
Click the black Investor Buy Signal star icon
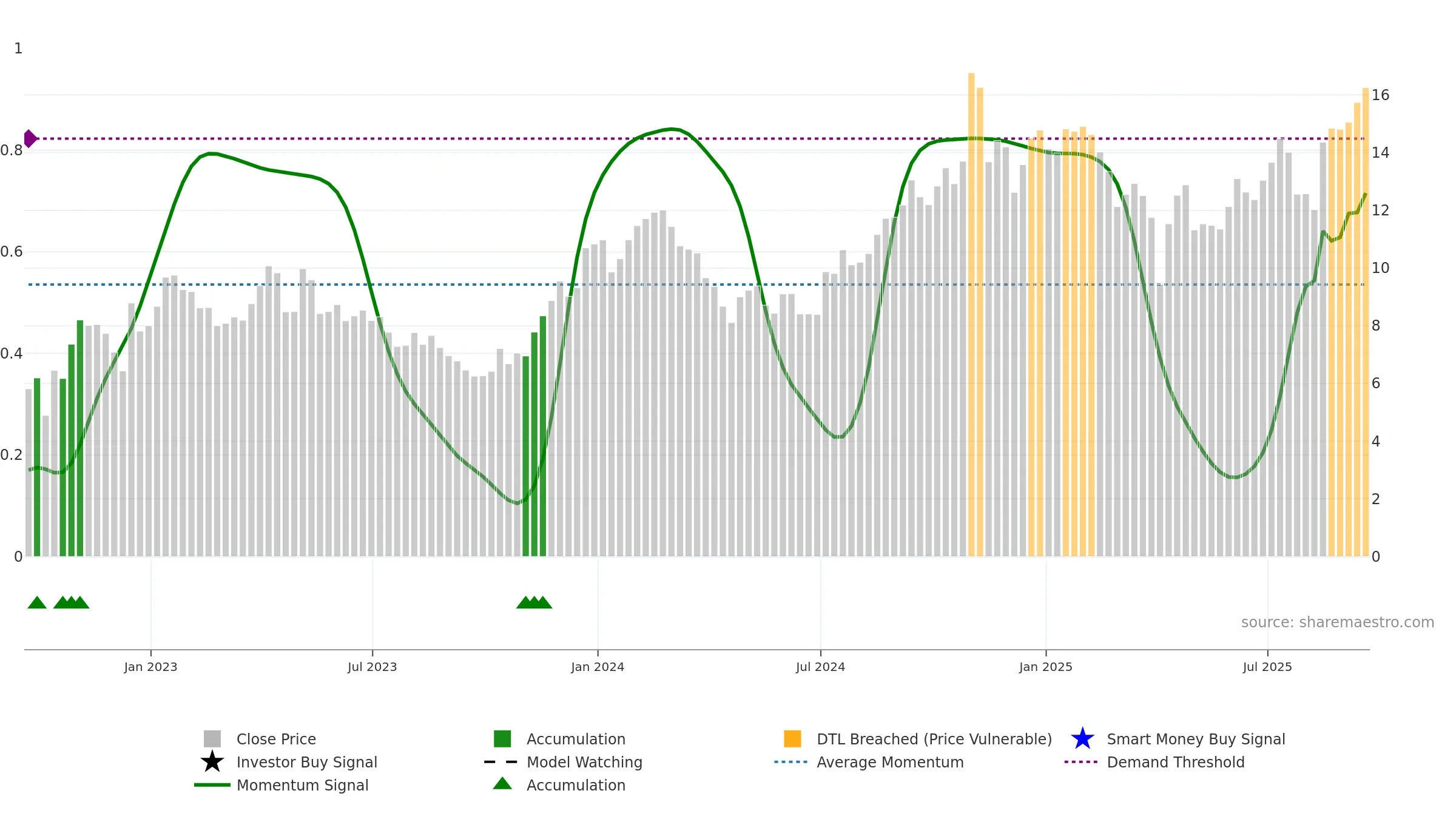[212, 761]
